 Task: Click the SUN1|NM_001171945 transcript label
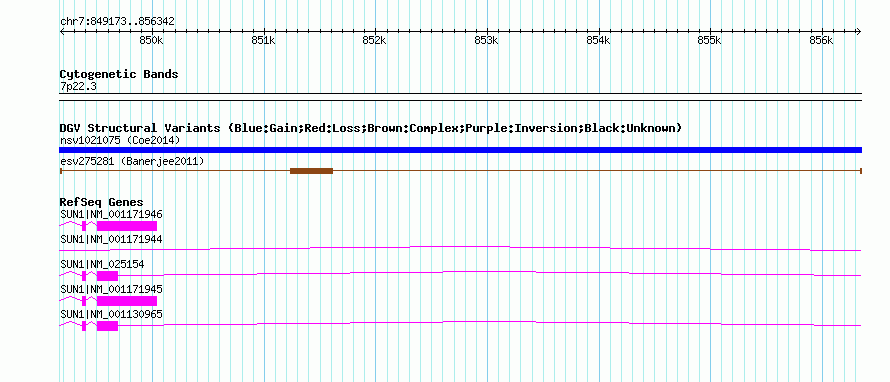pyautogui.click(x=111, y=289)
